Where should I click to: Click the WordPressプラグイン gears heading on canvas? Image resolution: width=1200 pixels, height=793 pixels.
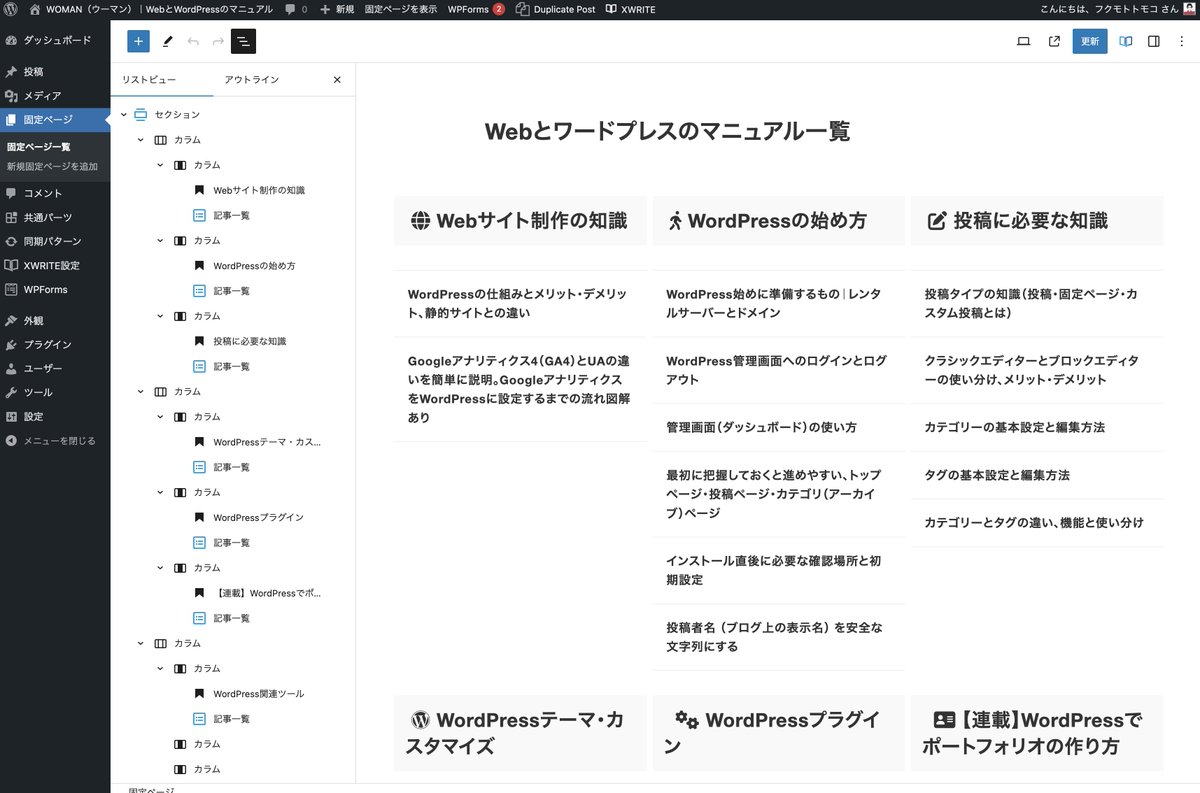pos(778,733)
